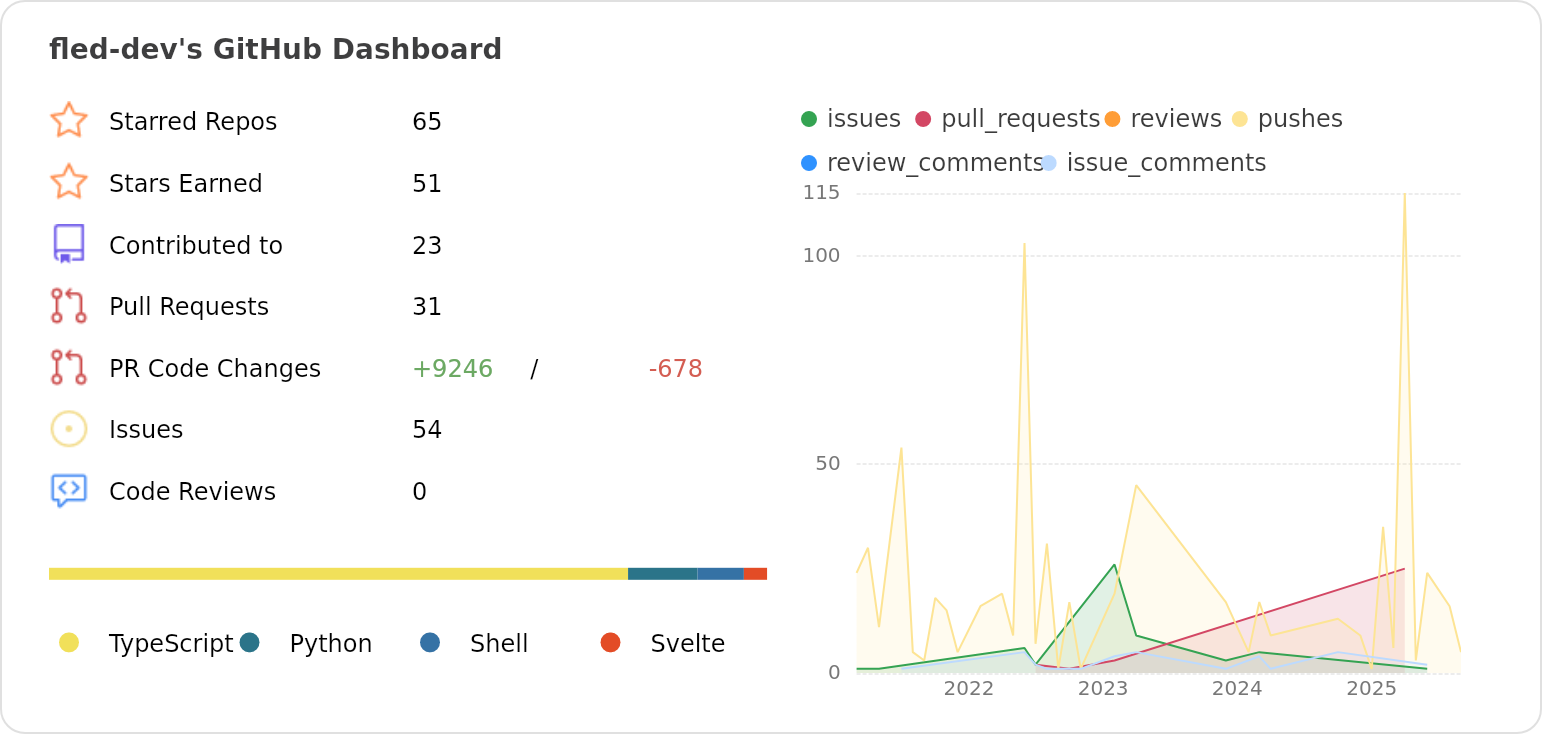The height and width of the screenshot is (734, 1542).
Task: Click the green +9246 additions value
Action: tap(452, 369)
